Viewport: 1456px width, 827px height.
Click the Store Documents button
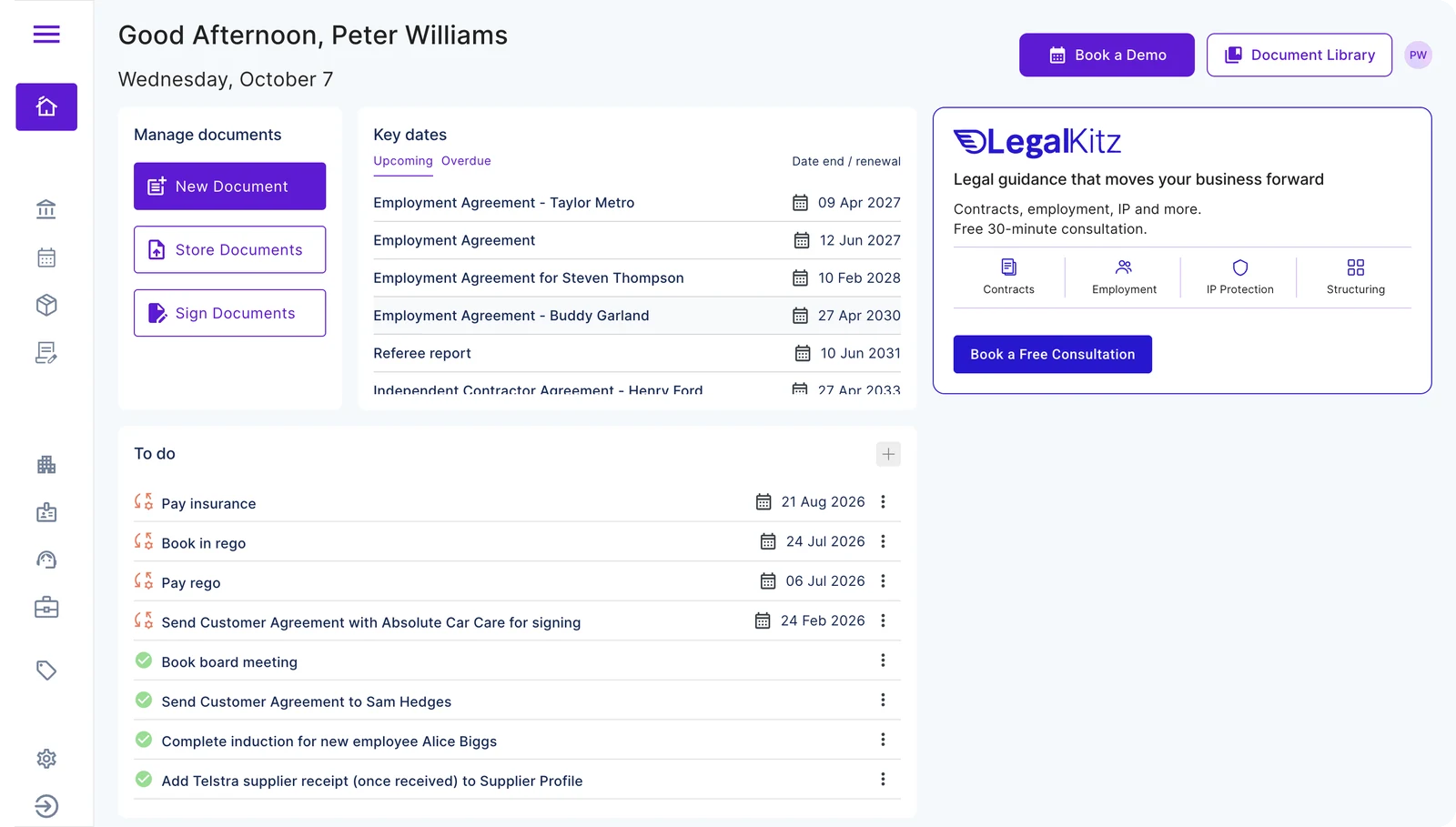point(229,249)
